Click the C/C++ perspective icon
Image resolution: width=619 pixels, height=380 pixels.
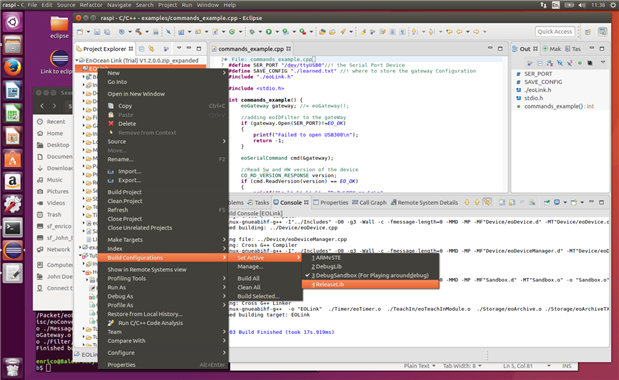(x=602, y=32)
